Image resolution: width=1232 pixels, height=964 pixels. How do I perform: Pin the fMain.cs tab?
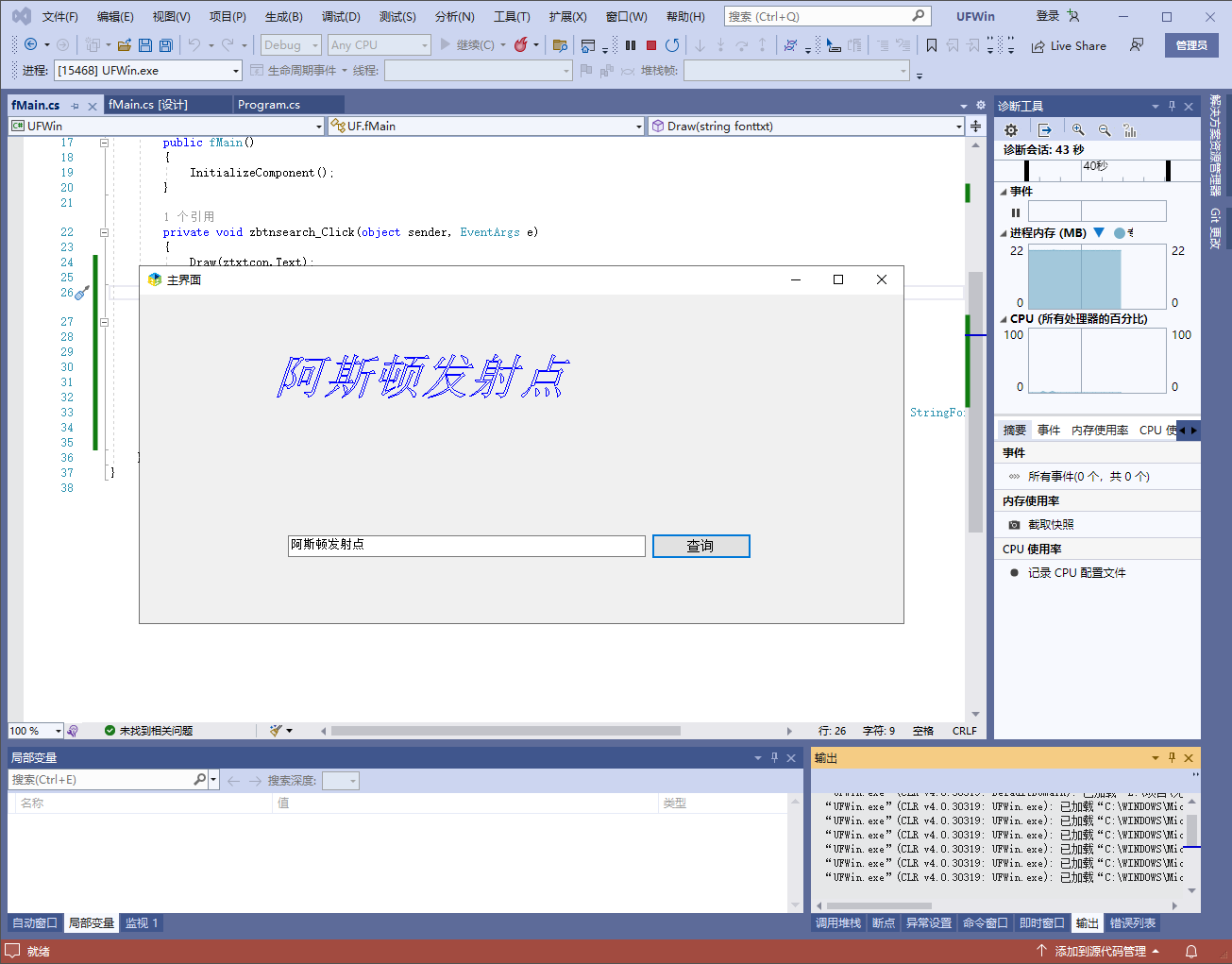[75, 106]
